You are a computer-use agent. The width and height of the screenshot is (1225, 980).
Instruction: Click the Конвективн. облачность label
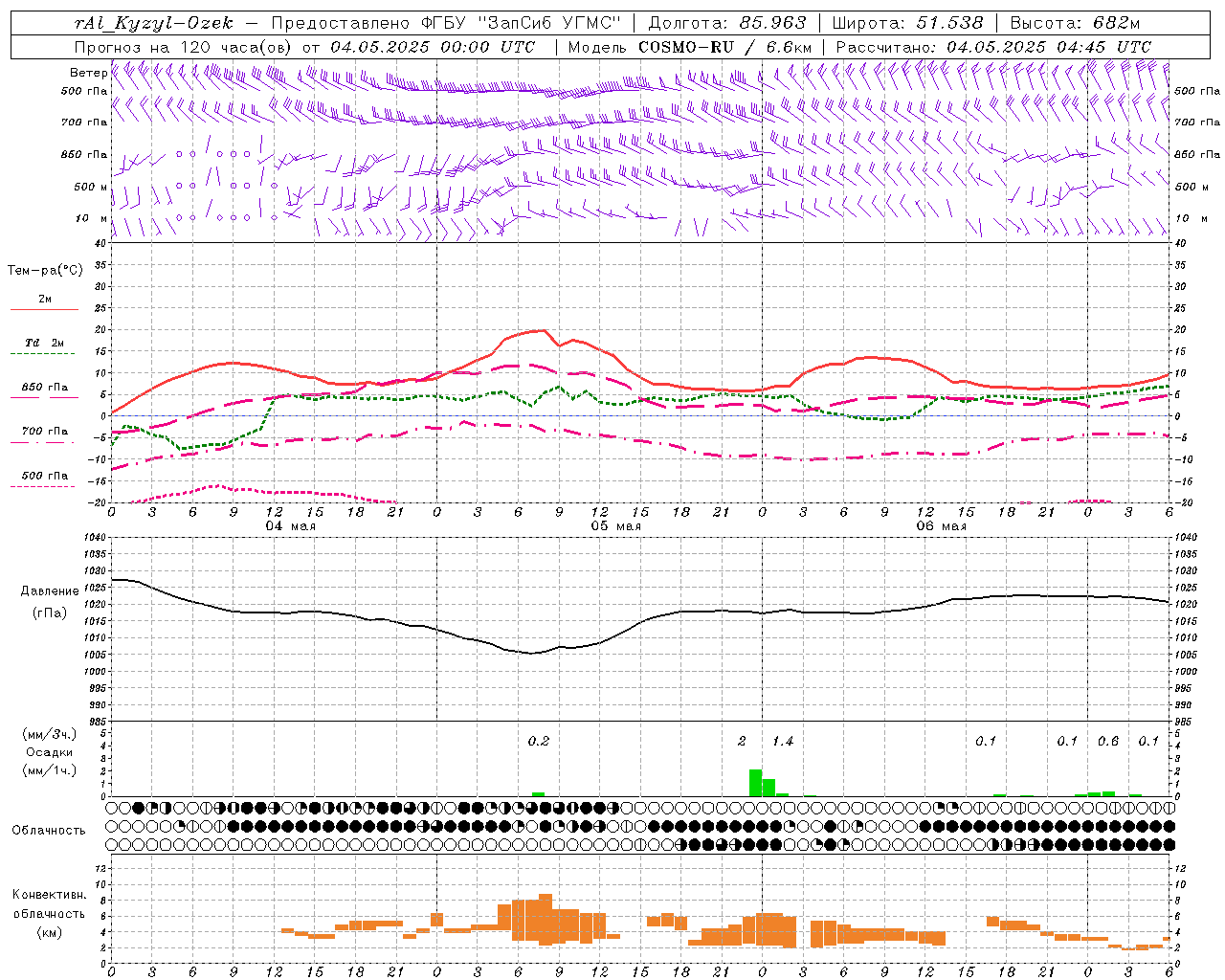click(x=49, y=903)
